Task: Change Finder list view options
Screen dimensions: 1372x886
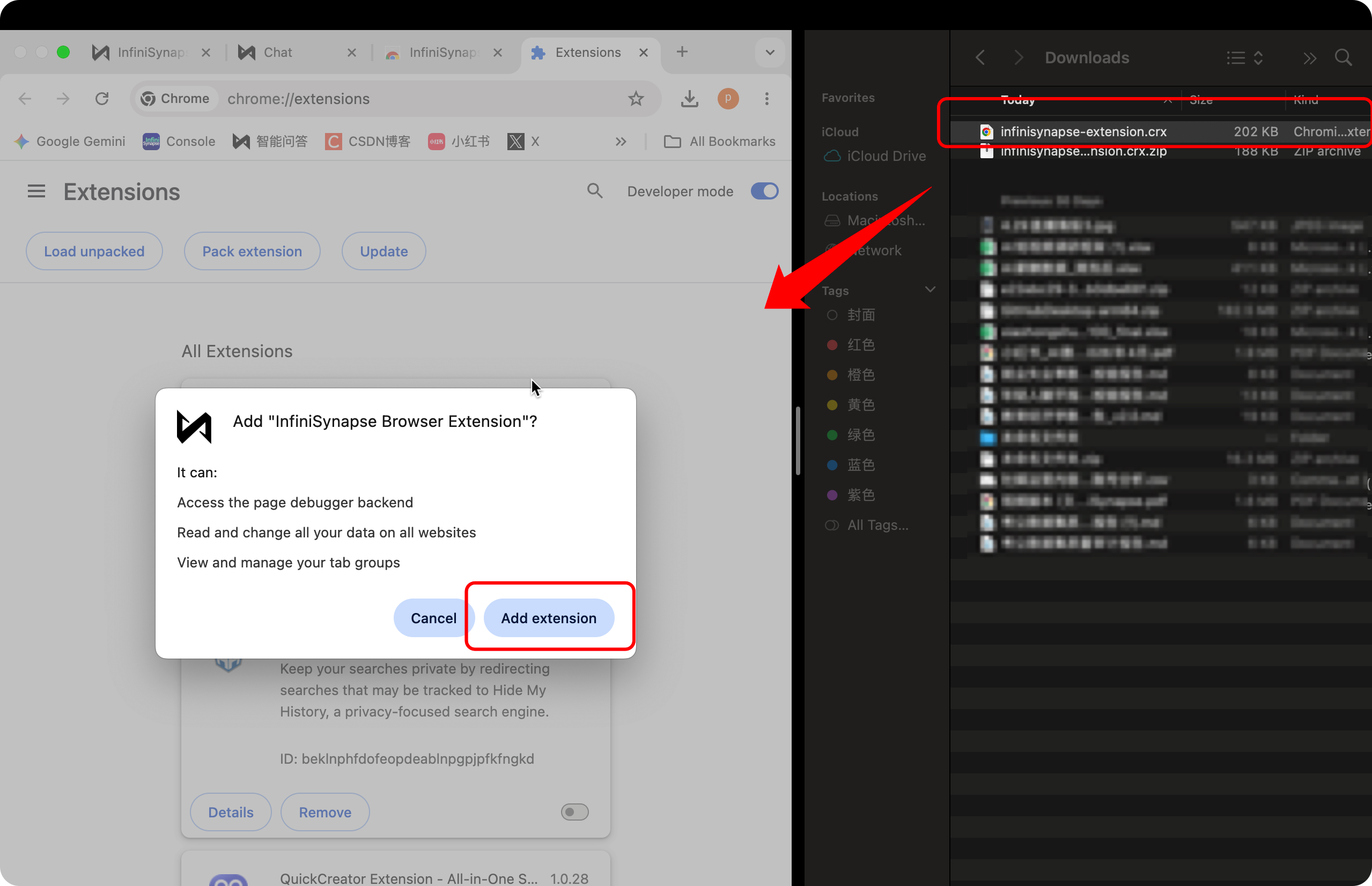Action: (1245, 57)
